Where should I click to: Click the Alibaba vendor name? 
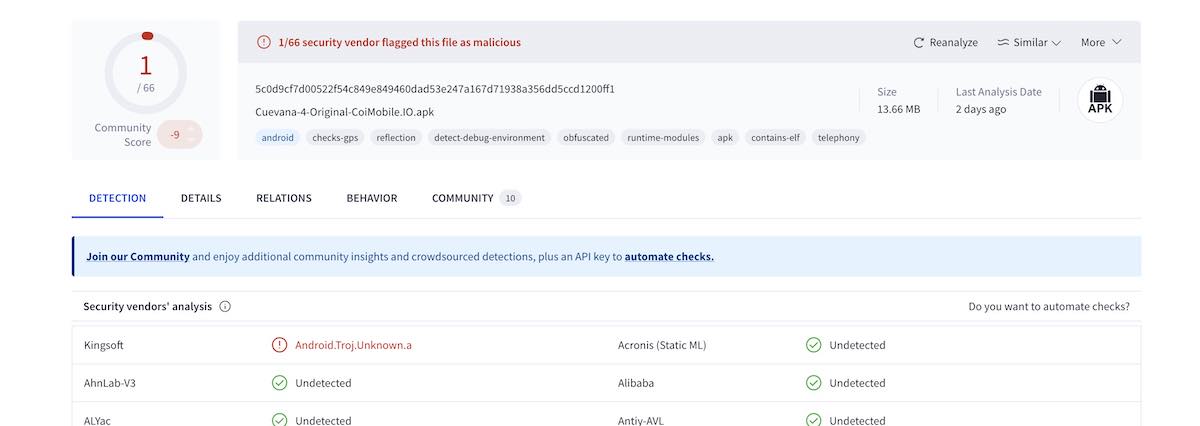636,383
